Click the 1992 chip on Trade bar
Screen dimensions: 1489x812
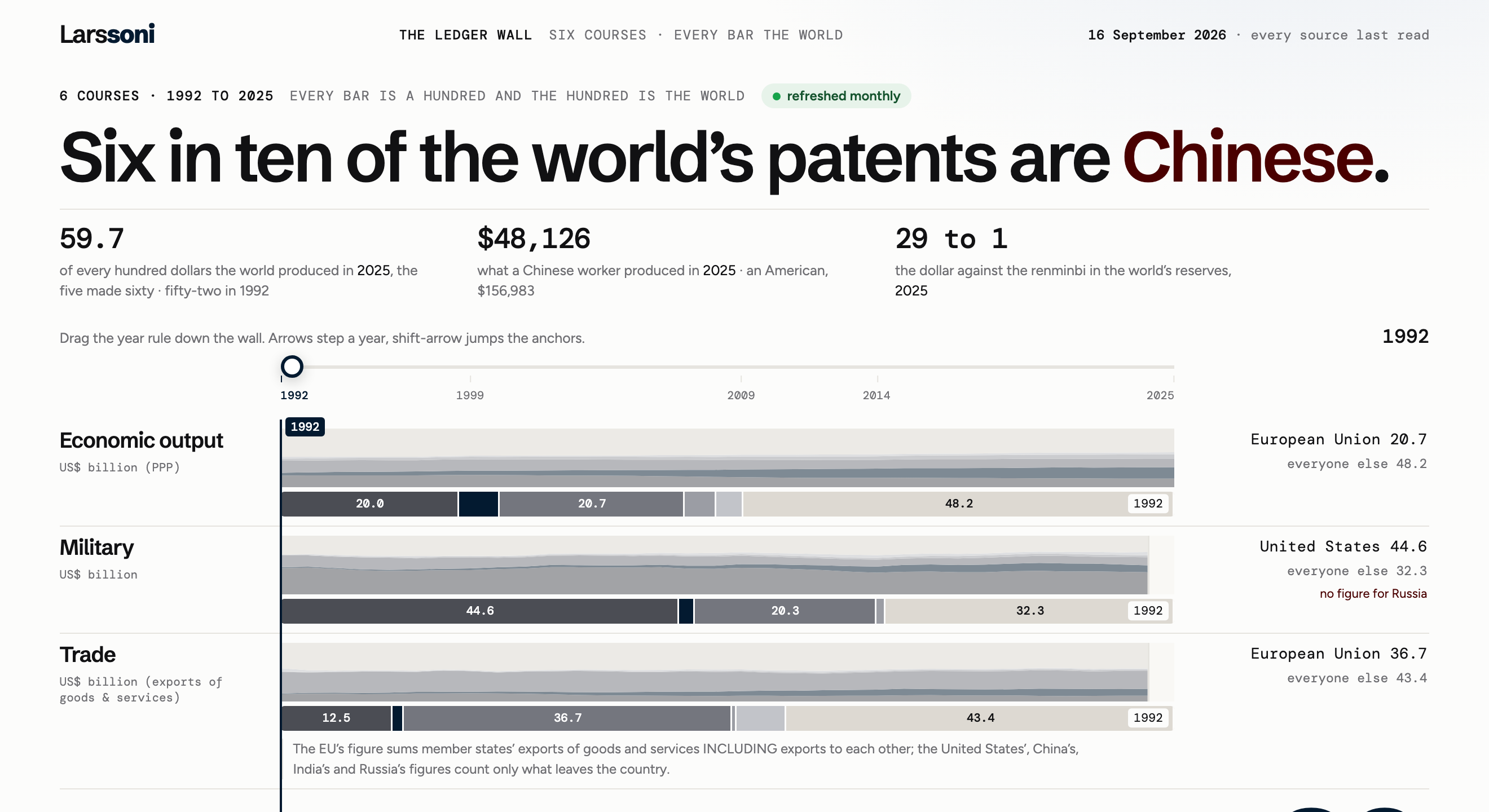coord(1148,718)
